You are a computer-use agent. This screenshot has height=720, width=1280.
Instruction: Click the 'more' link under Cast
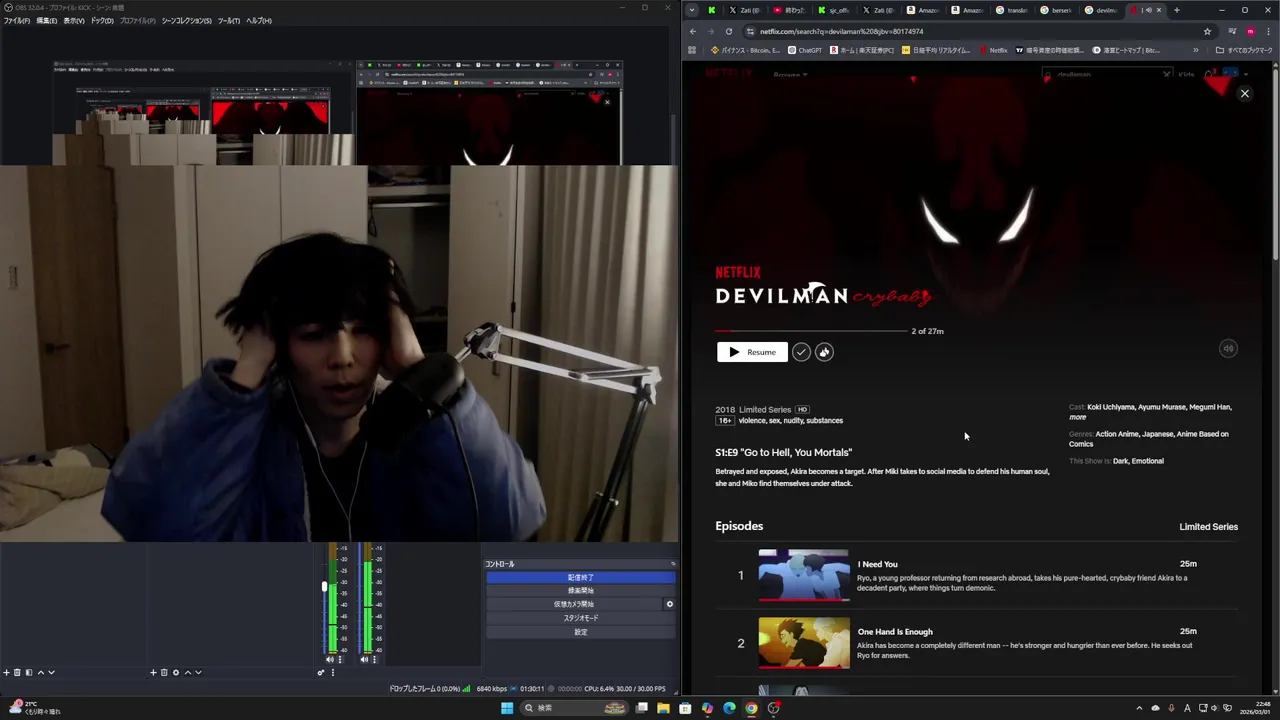pos(1077,417)
